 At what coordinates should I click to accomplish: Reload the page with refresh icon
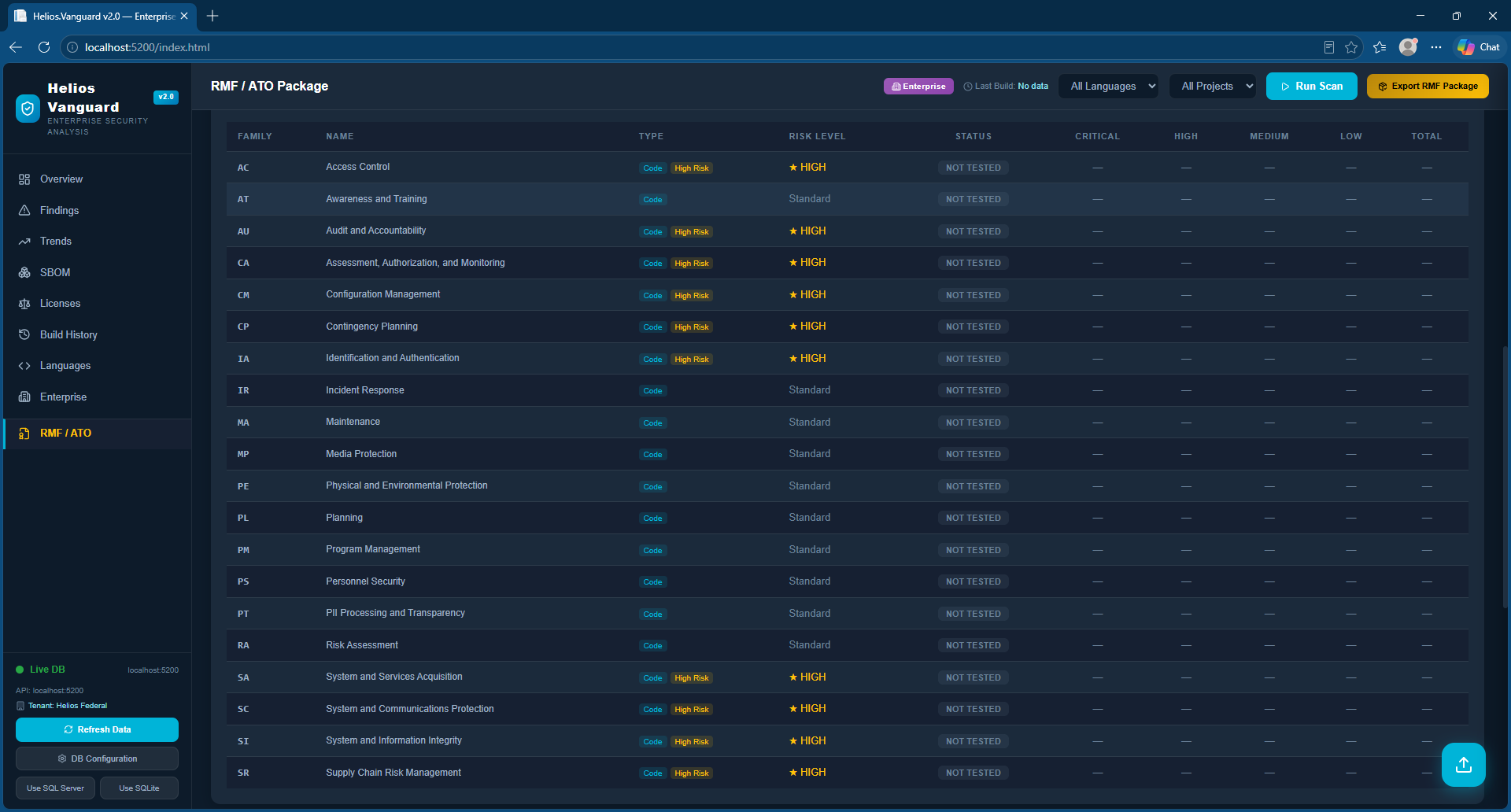tap(44, 47)
